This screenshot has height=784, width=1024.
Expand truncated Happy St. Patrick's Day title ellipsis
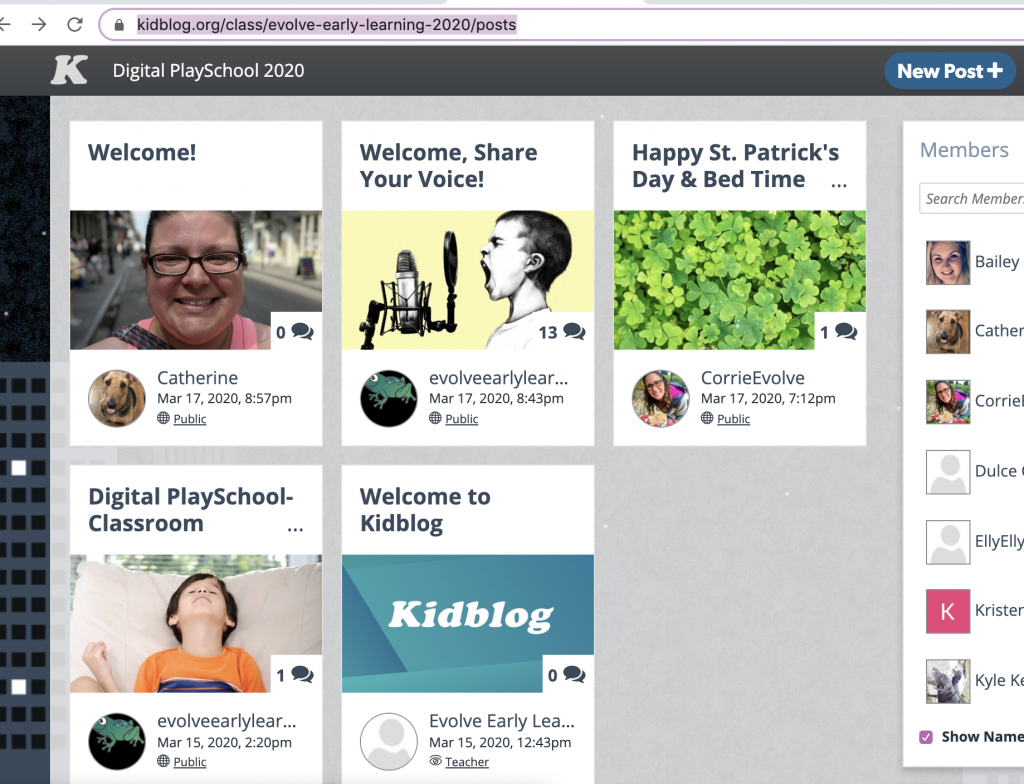point(838,182)
